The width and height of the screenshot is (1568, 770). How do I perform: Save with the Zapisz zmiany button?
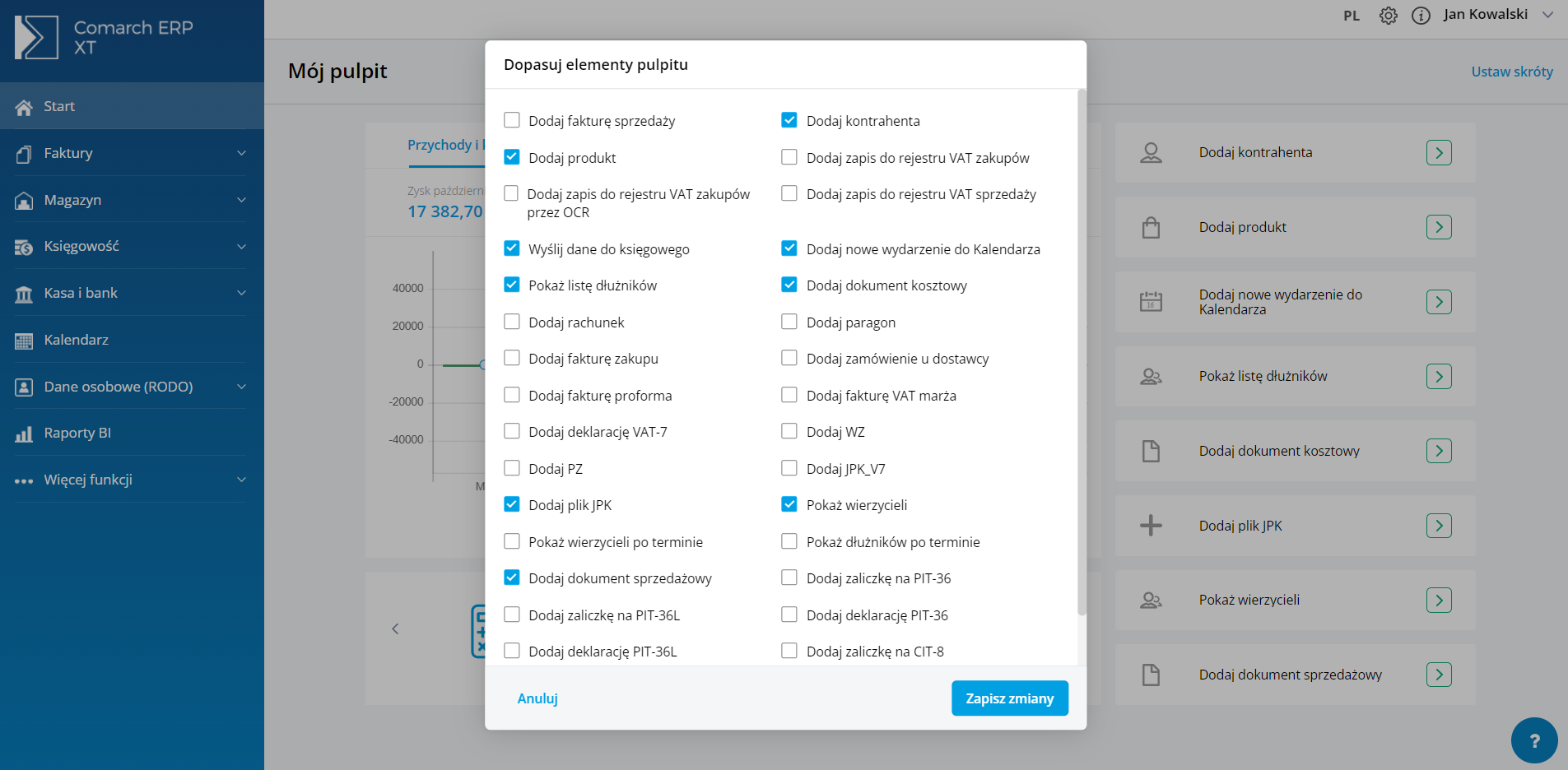pyautogui.click(x=1010, y=698)
